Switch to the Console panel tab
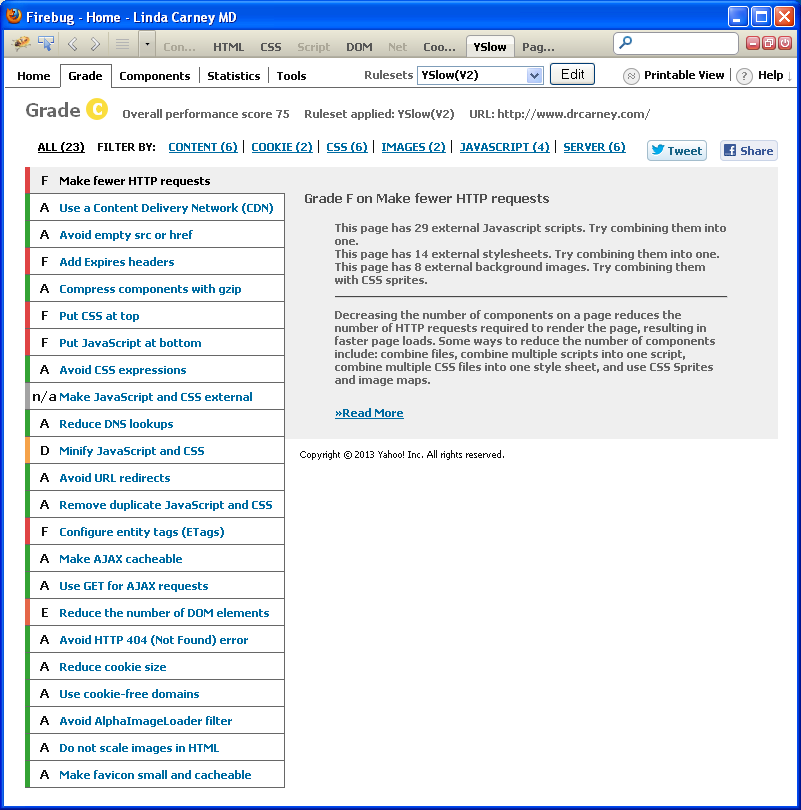This screenshot has width=801, height=810. 179,47
